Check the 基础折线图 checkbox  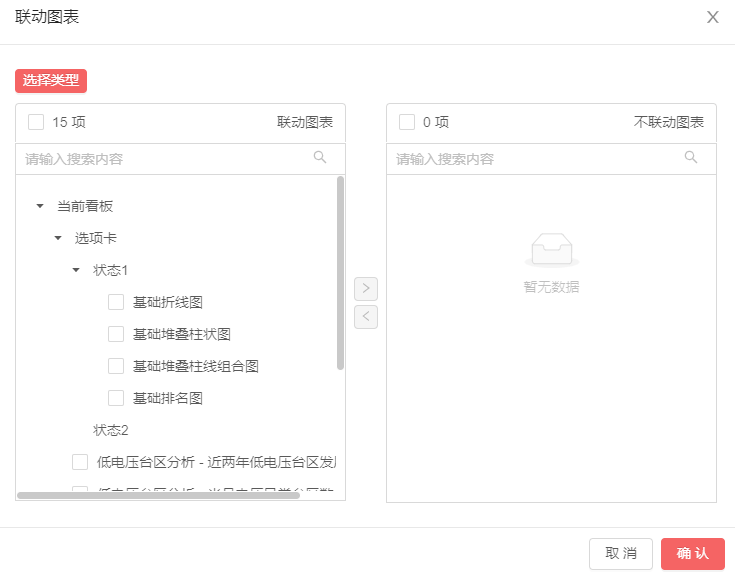point(116,302)
